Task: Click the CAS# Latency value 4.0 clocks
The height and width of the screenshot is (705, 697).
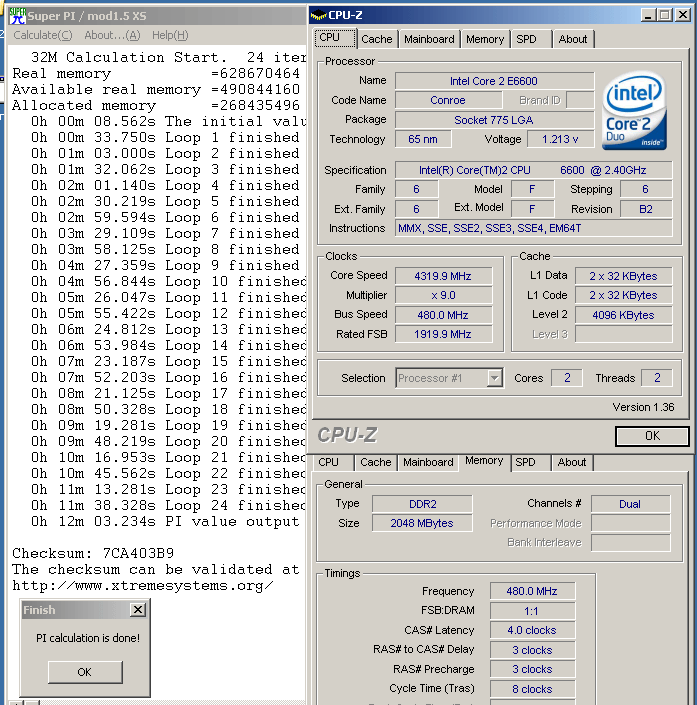Action: [532, 630]
